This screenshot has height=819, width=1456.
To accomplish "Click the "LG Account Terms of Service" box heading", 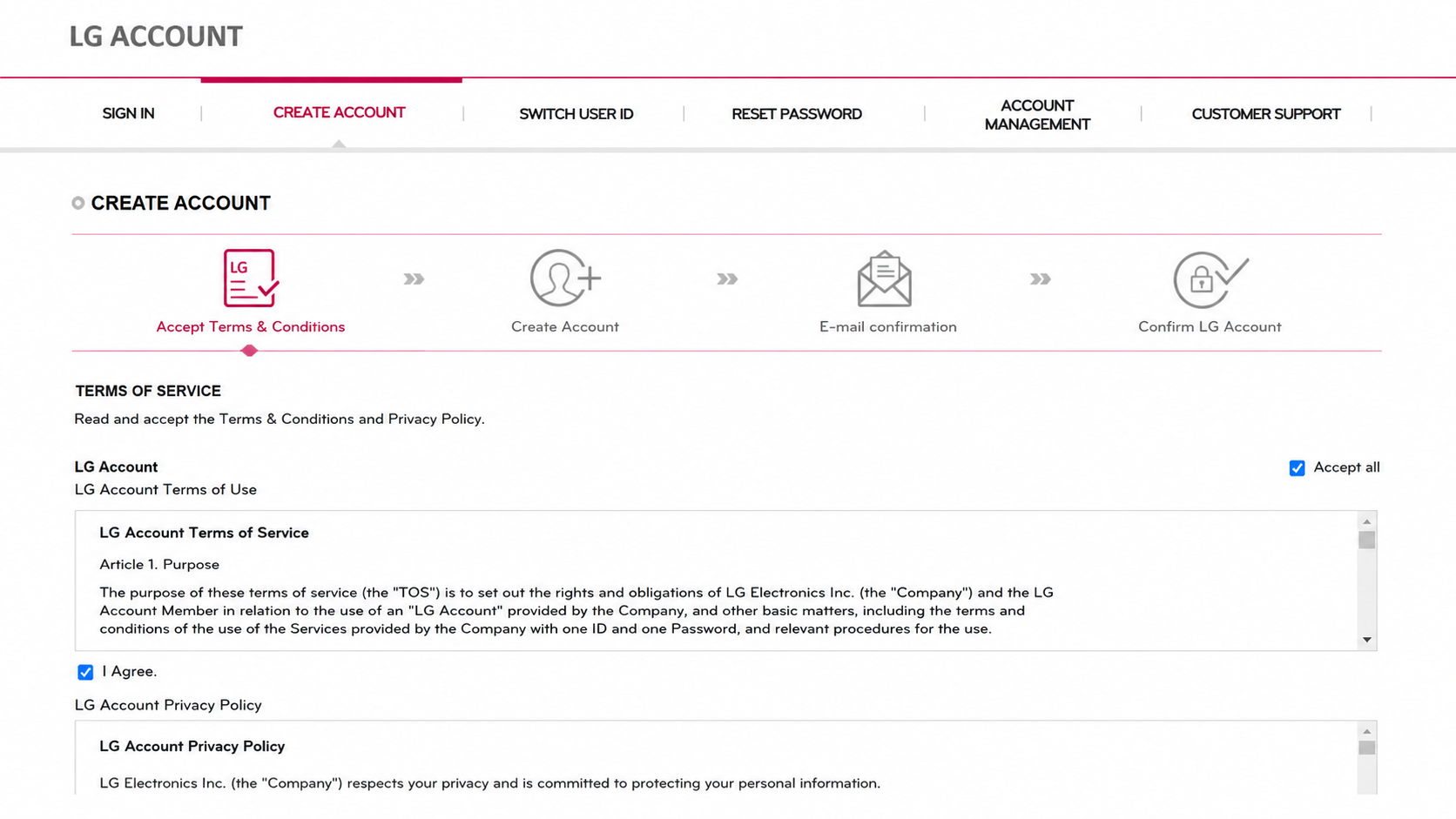I will [x=204, y=533].
